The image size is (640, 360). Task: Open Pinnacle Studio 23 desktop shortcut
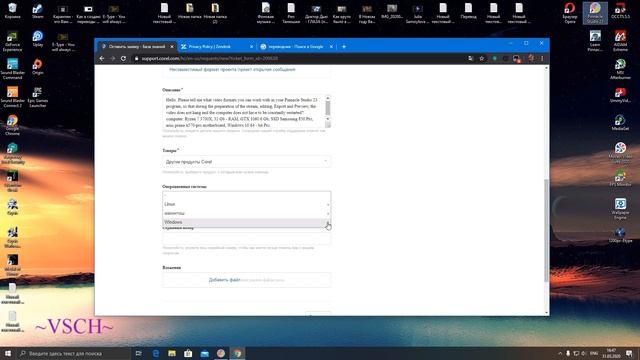pyautogui.click(x=595, y=13)
